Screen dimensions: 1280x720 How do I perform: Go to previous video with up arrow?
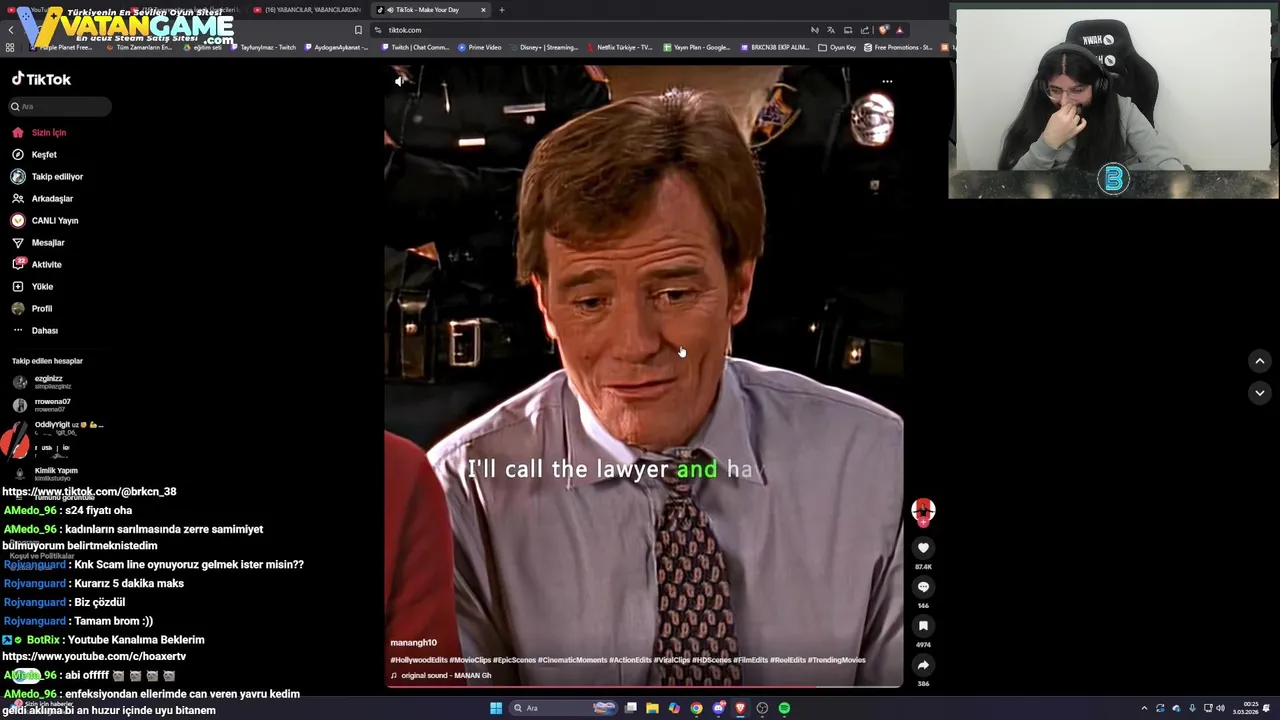pyautogui.click(x=1260, y=361)
